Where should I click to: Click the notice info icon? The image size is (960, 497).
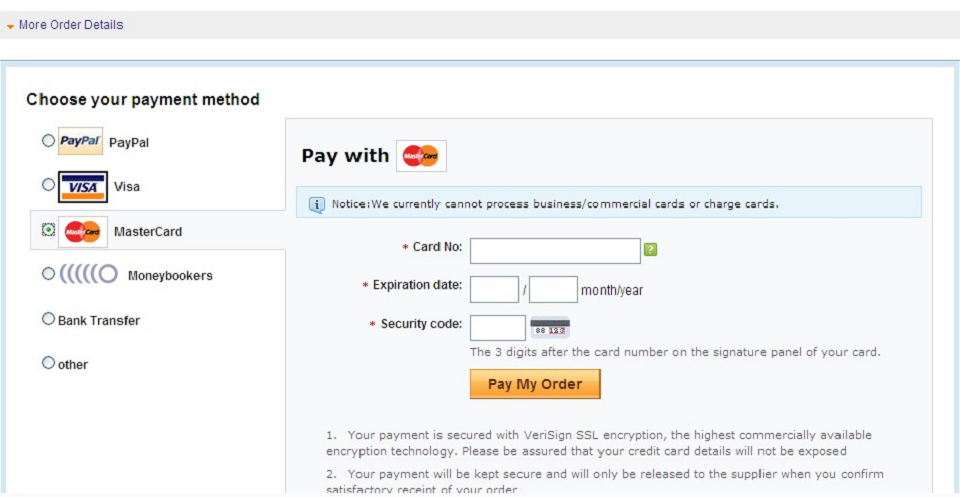(317, 204)
